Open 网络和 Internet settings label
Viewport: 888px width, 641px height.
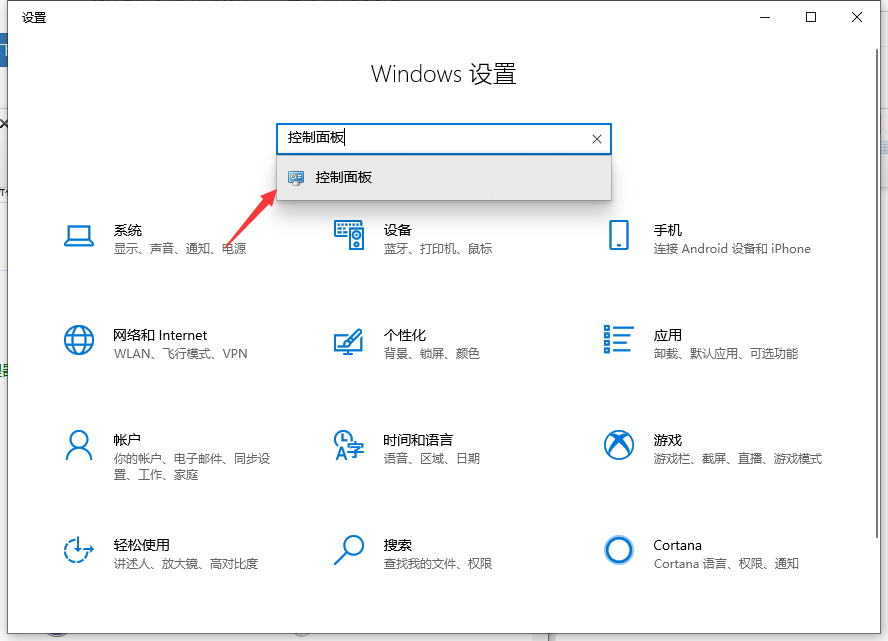160,335
